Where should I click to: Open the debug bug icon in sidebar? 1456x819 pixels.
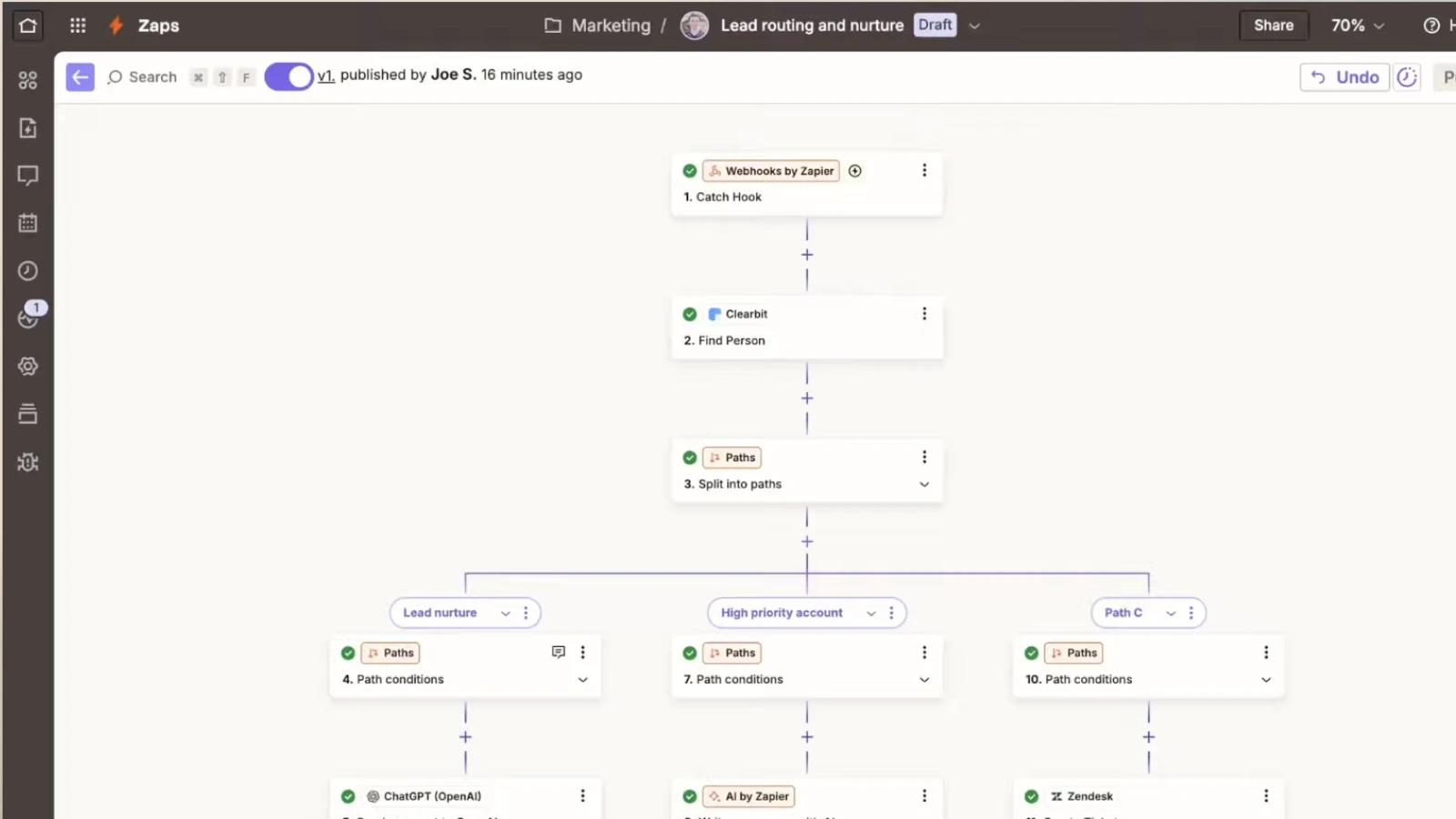(x=28, y=462)
